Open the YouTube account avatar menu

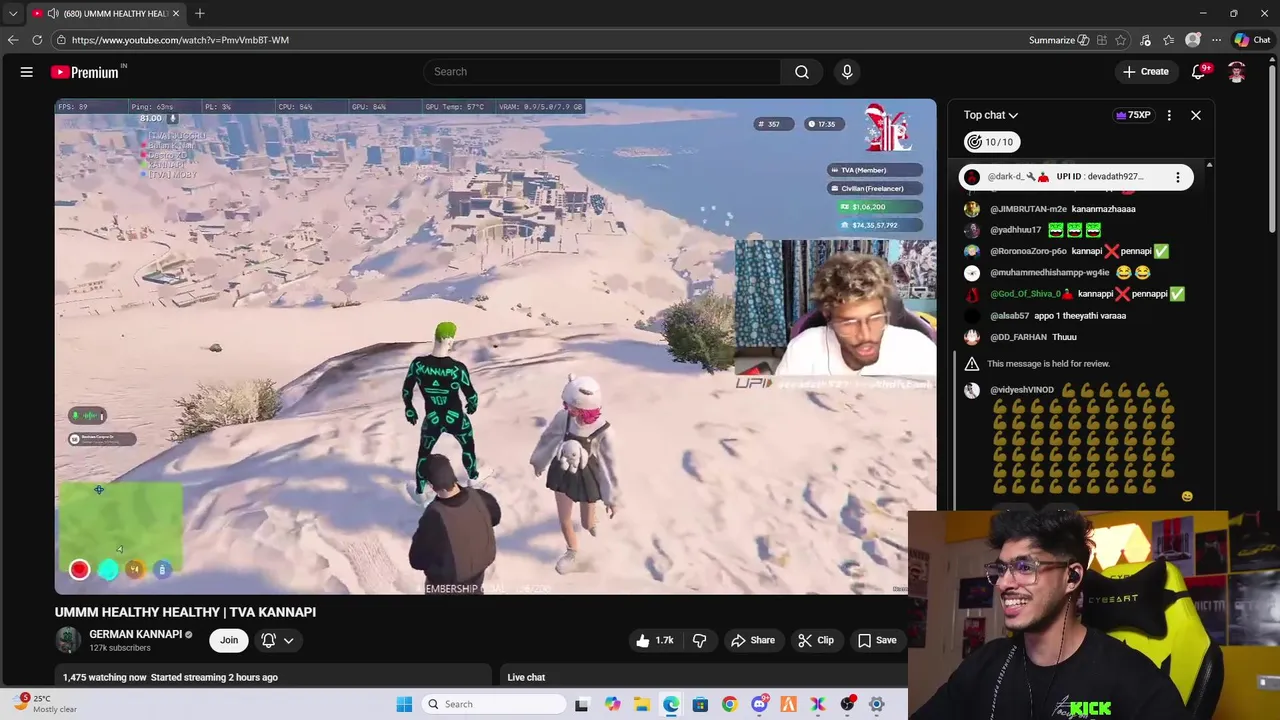click(1237, 72)
